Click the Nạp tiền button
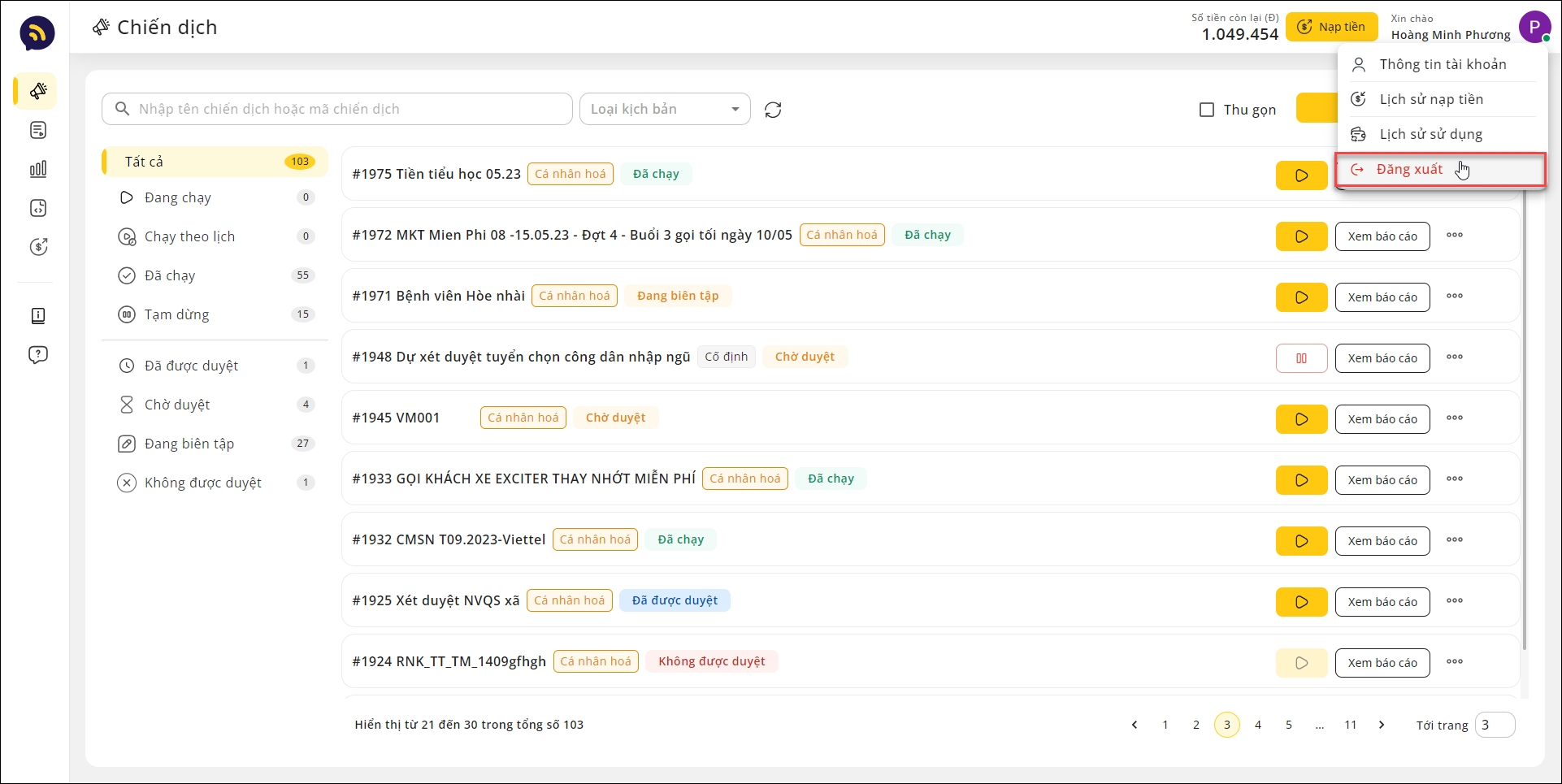Image resolution: width=1562 pixels, height=784 pixels. (1331, 27)
